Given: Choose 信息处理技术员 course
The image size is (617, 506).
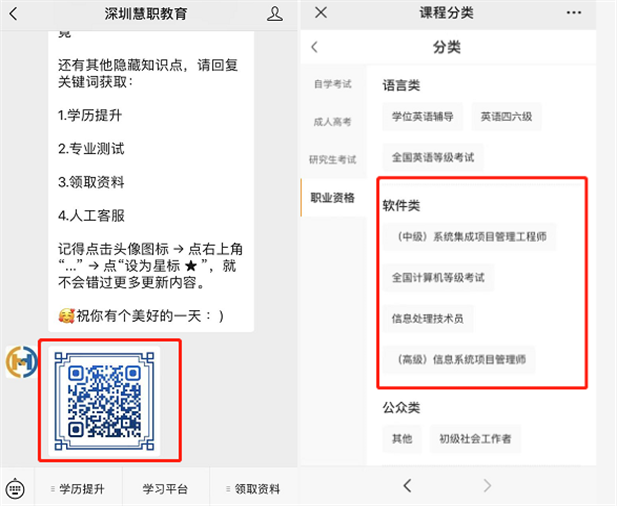Looking at the screenshot, I should point(428,319).
